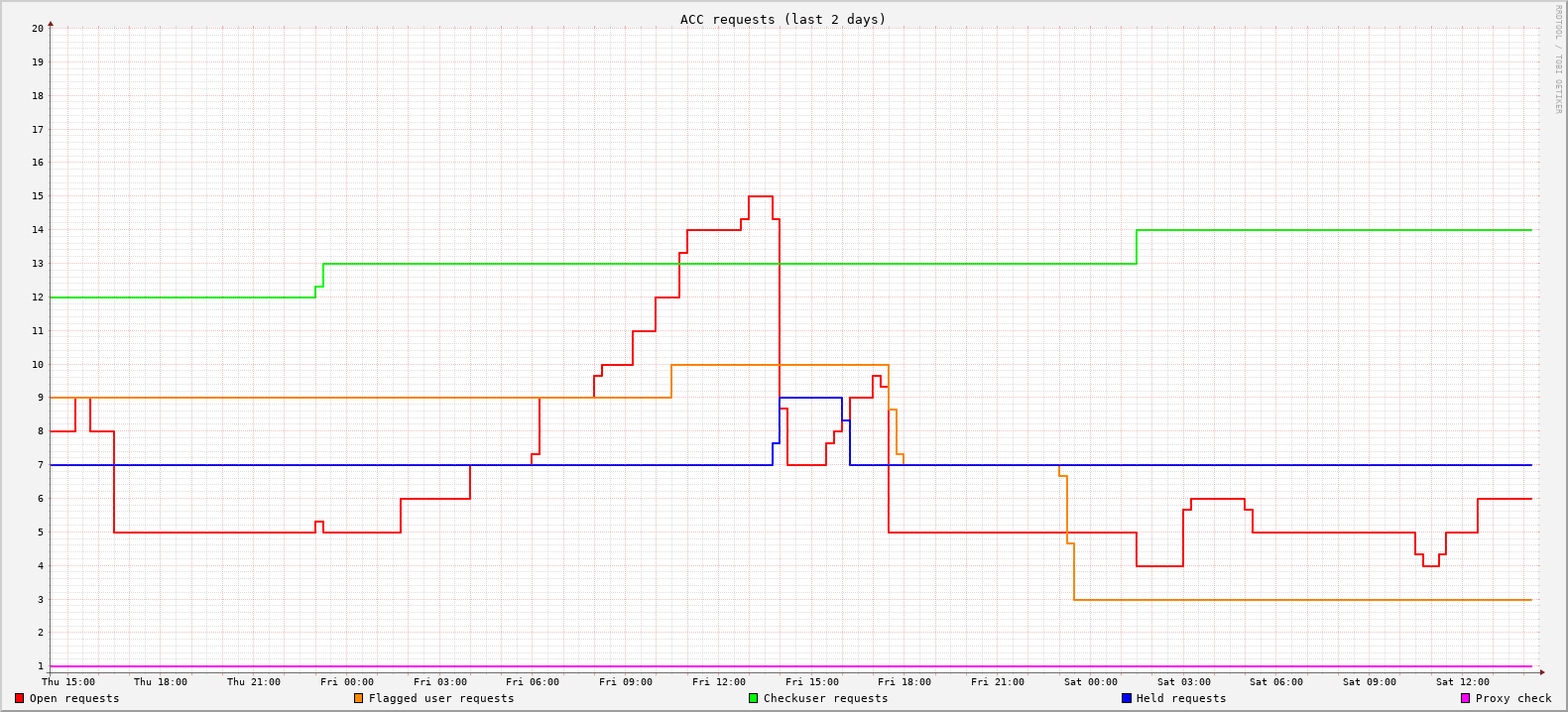Click the y-axis value label 10
The width and height of the screenshot is (1568, 712).
point(38,364)
